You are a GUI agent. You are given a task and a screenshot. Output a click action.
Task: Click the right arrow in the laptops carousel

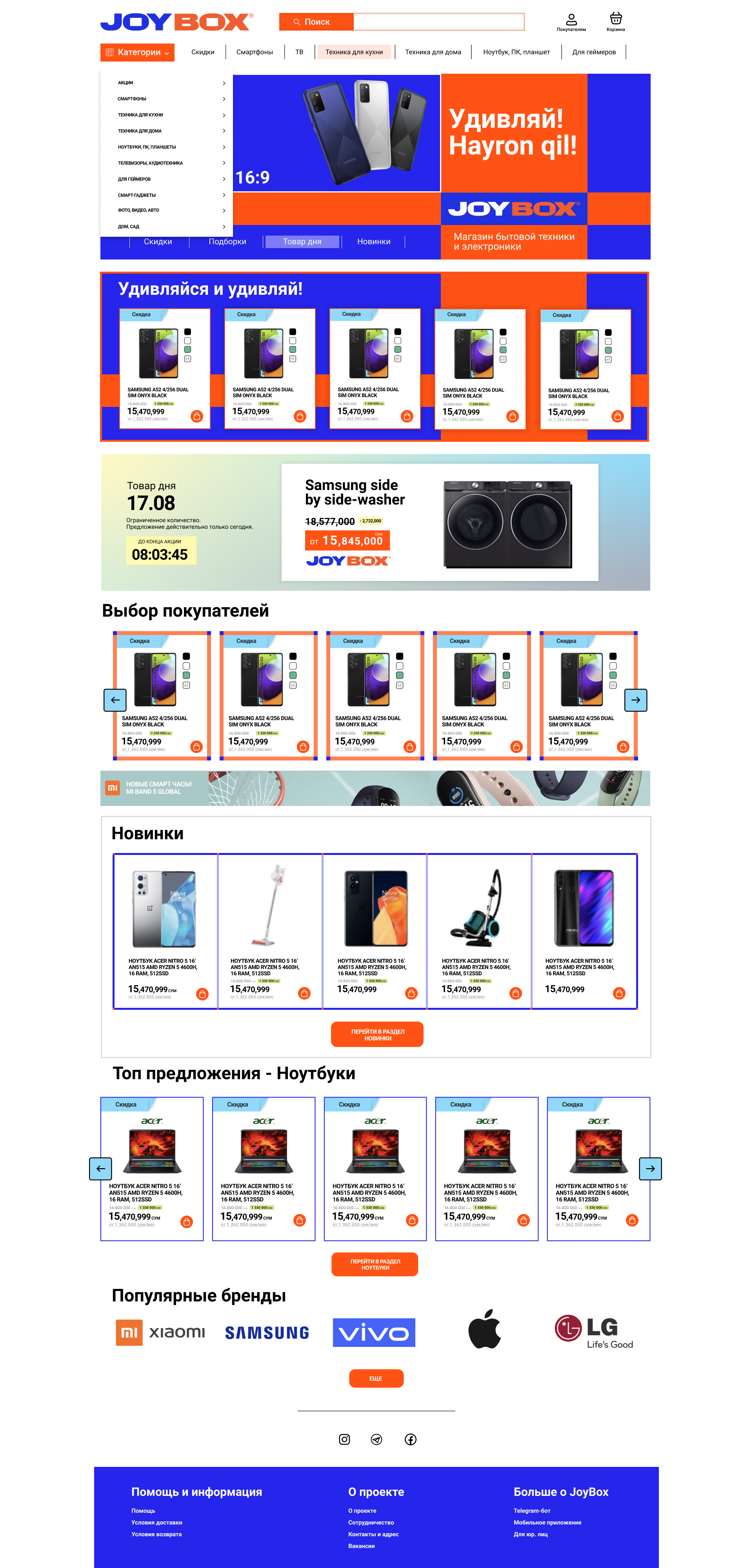(650, 1169)
